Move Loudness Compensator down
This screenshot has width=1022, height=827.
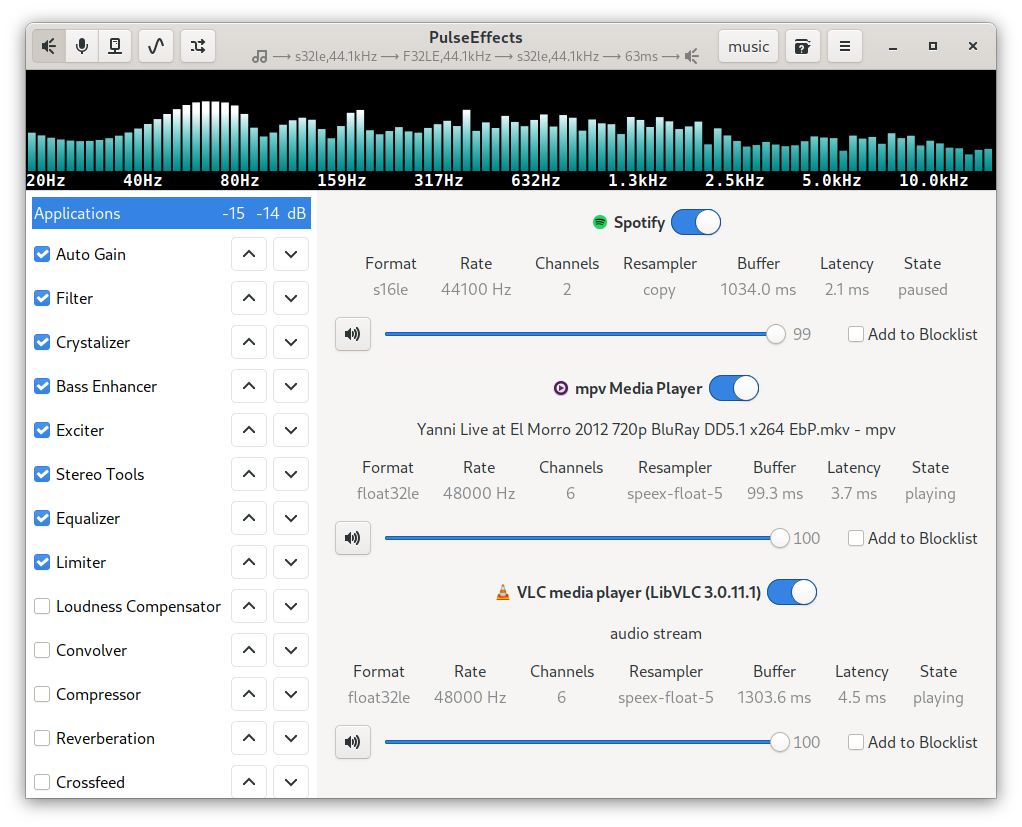[291, 606]
